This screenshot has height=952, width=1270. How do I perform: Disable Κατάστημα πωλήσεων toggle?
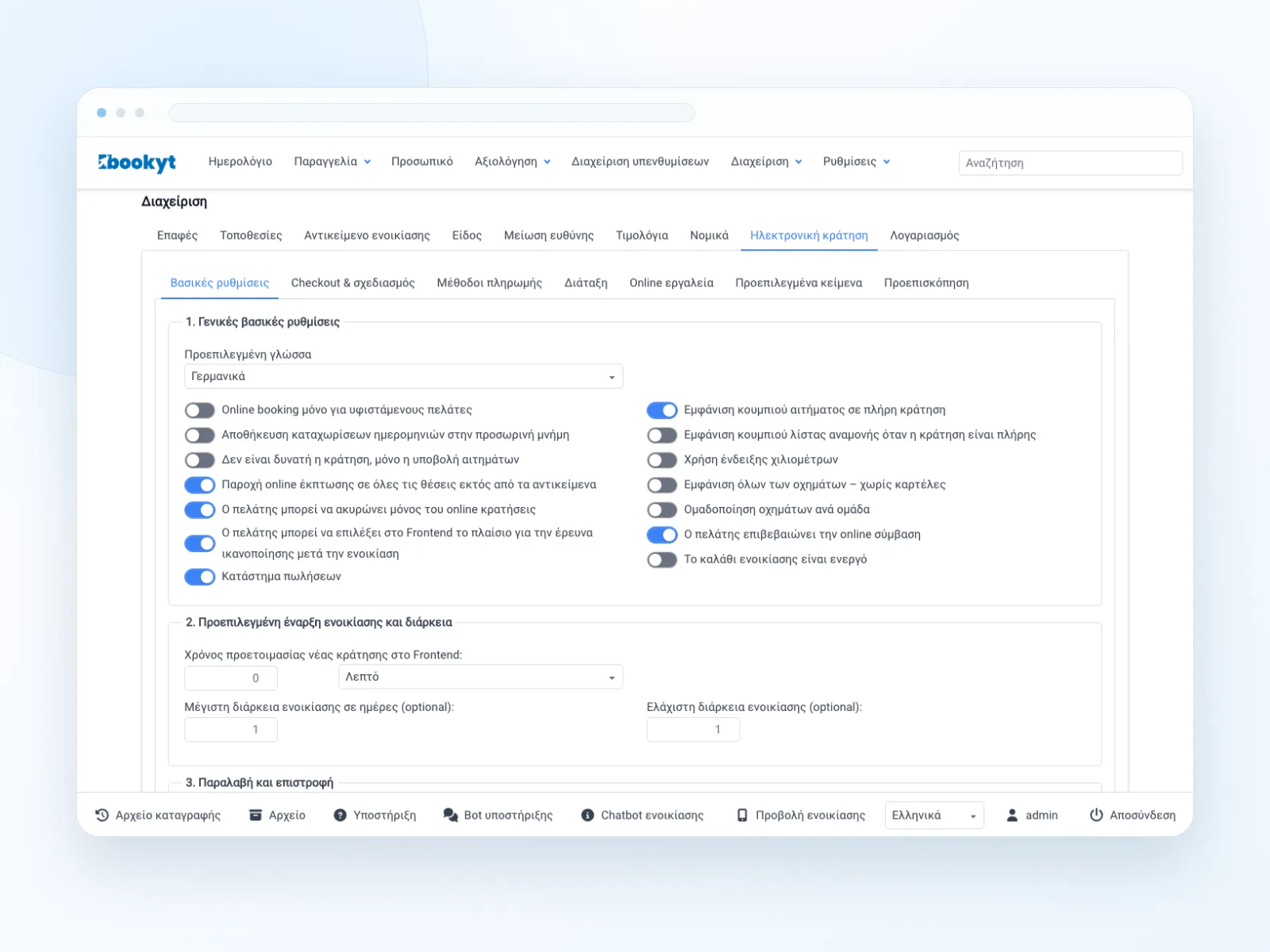click(x=199, y=577)
